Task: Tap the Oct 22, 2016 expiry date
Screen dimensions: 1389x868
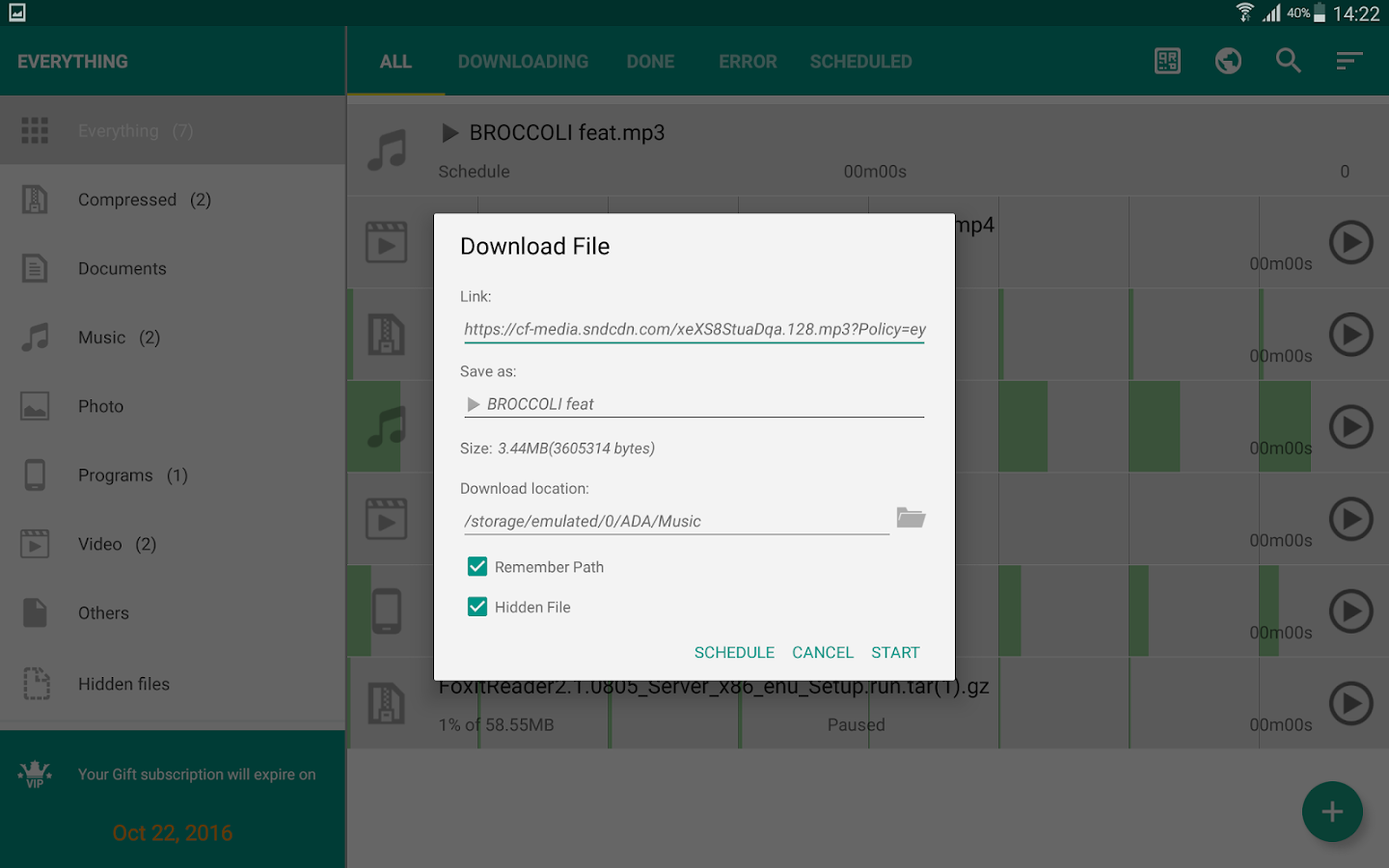Action: click(x=173, y=833)
